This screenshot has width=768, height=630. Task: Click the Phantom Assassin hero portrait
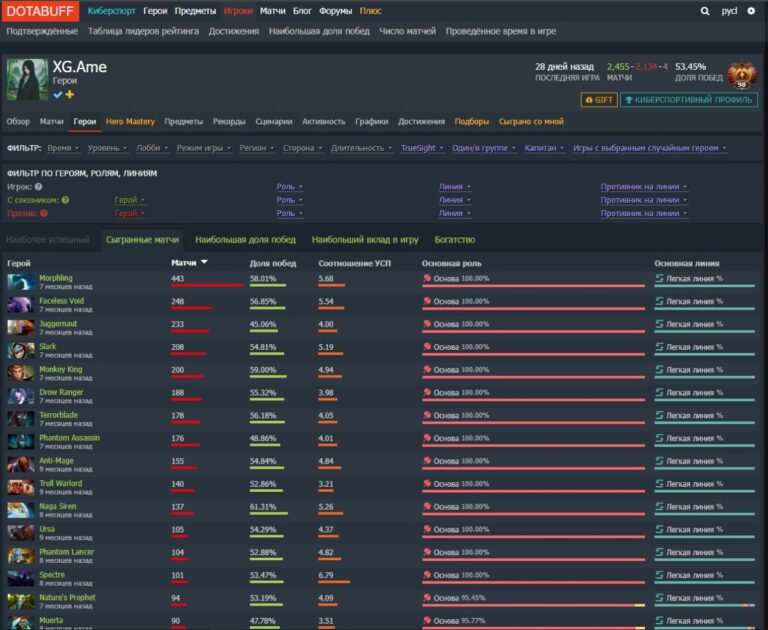[x=21, y=441]
